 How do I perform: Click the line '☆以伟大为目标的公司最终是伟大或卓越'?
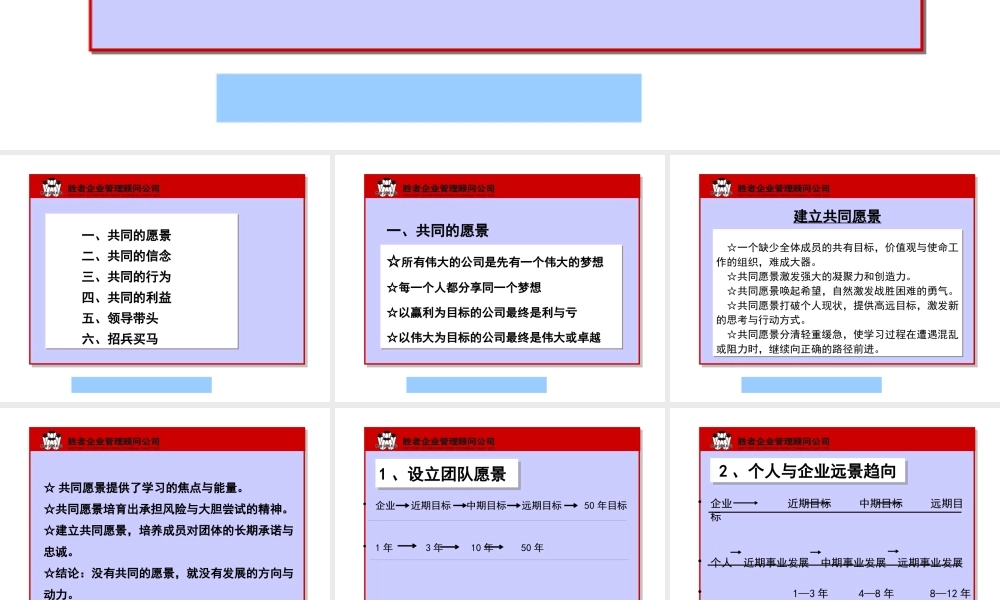point(494,337)
